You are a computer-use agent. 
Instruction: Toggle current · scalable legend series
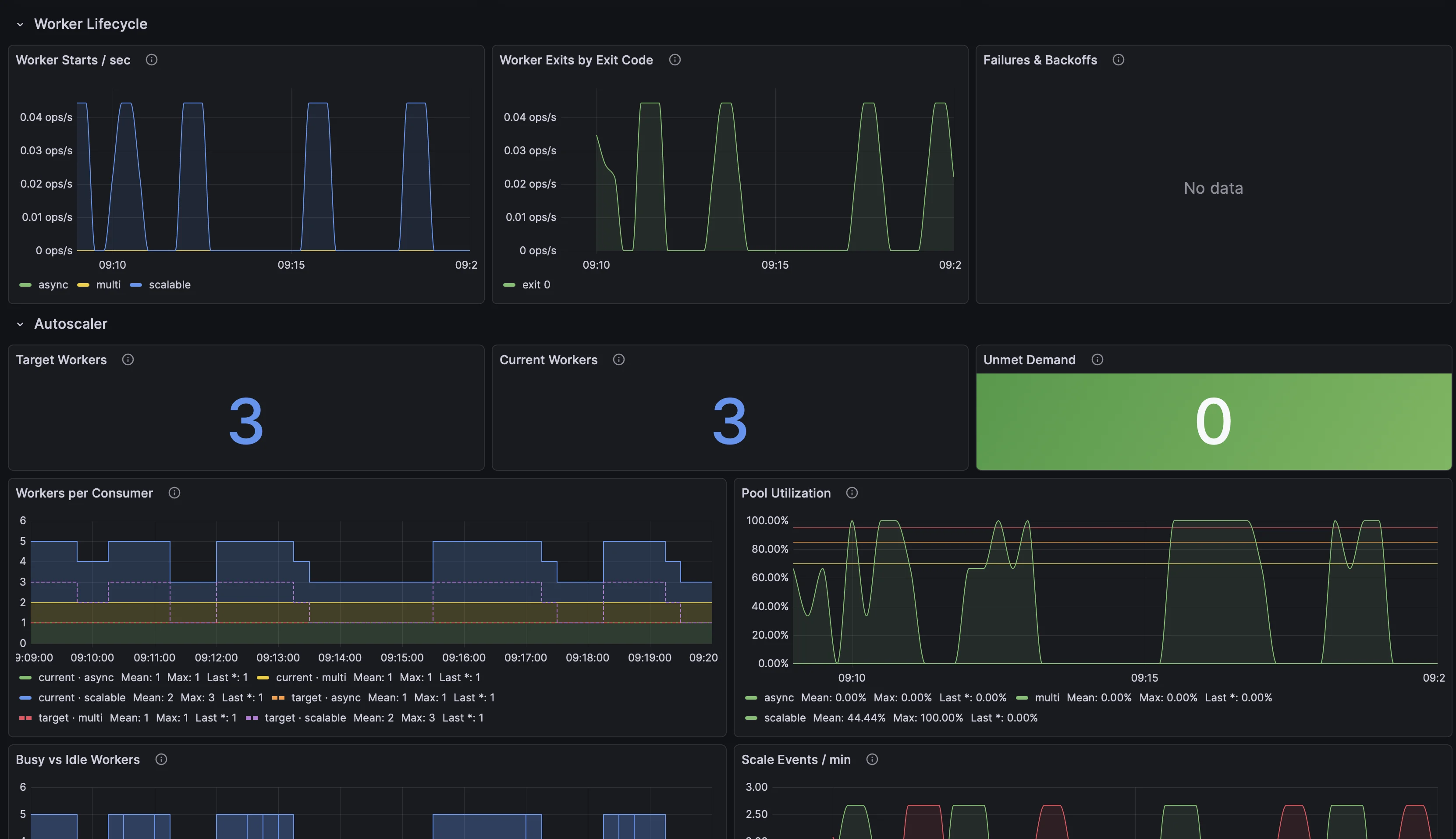[x=82, y=698]
